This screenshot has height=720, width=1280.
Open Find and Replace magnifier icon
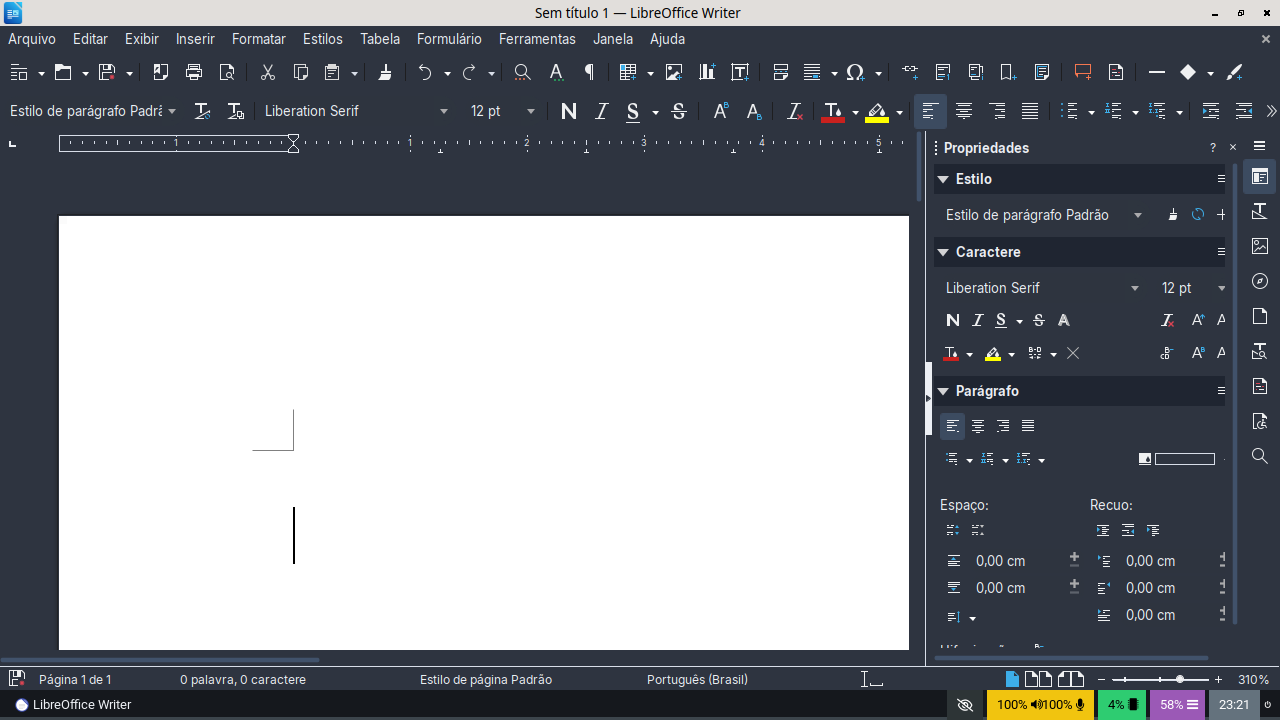[522, 72]
